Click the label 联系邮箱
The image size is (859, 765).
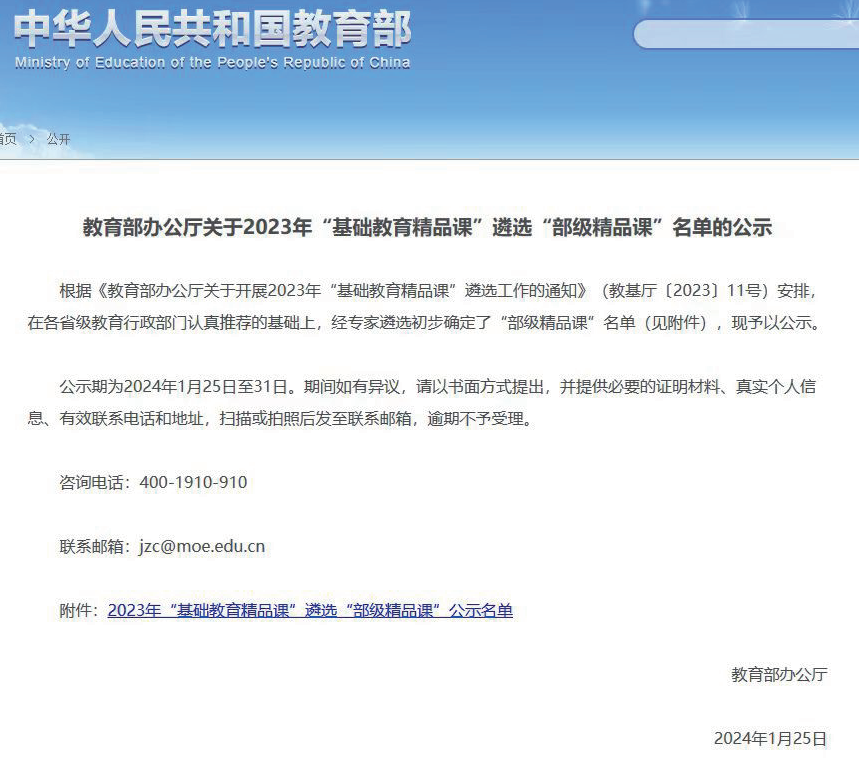[x=91, y=546]
